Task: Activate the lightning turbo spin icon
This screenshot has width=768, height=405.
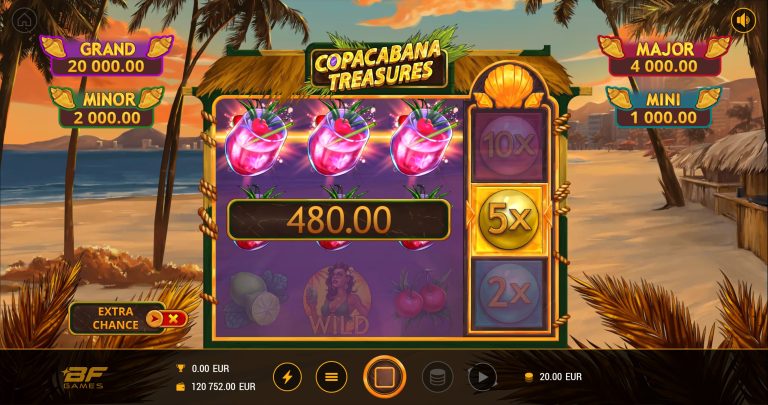Action: tap(288, 377)
